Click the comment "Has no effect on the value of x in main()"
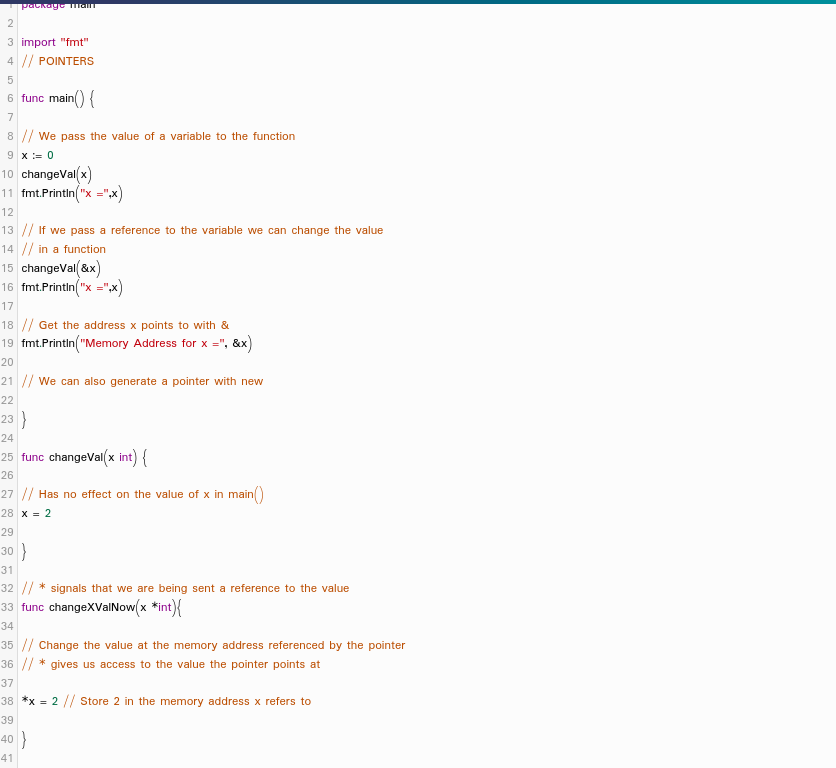The height and width of the screenshot is (768, 836). [x=142, y=494]
